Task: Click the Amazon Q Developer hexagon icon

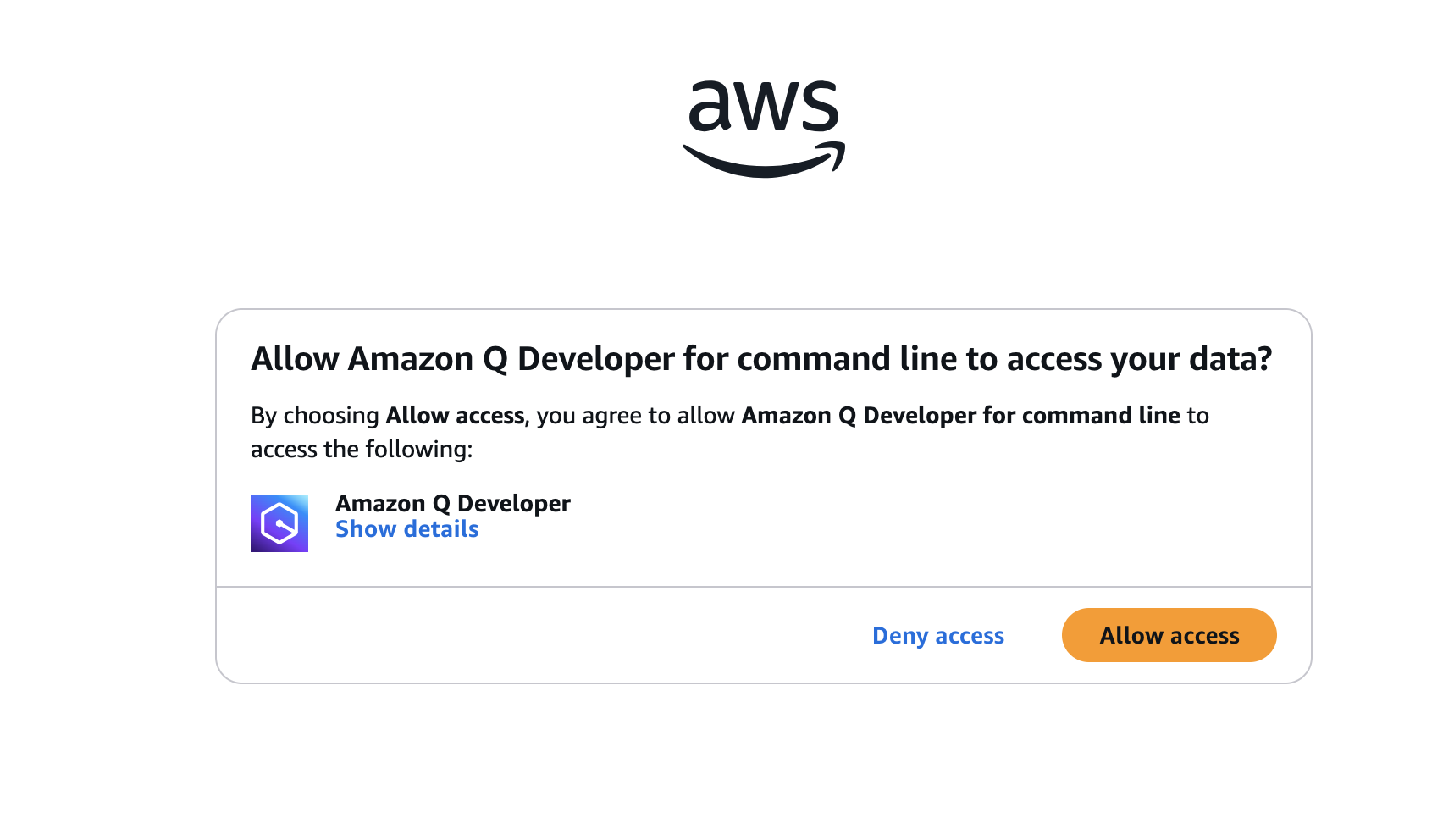Action: (279, 523)
